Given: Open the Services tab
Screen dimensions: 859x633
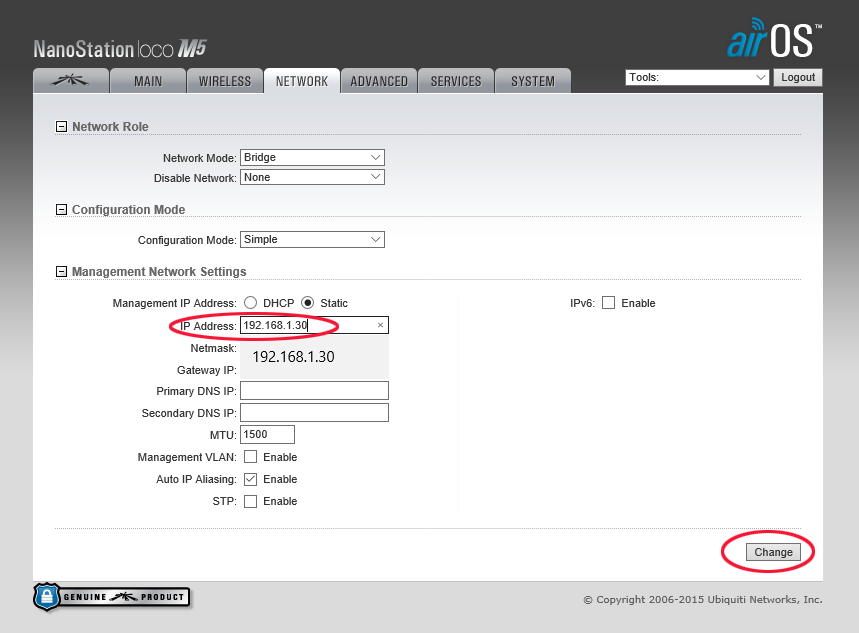Looking at the screenshot, I should [456, 81].
